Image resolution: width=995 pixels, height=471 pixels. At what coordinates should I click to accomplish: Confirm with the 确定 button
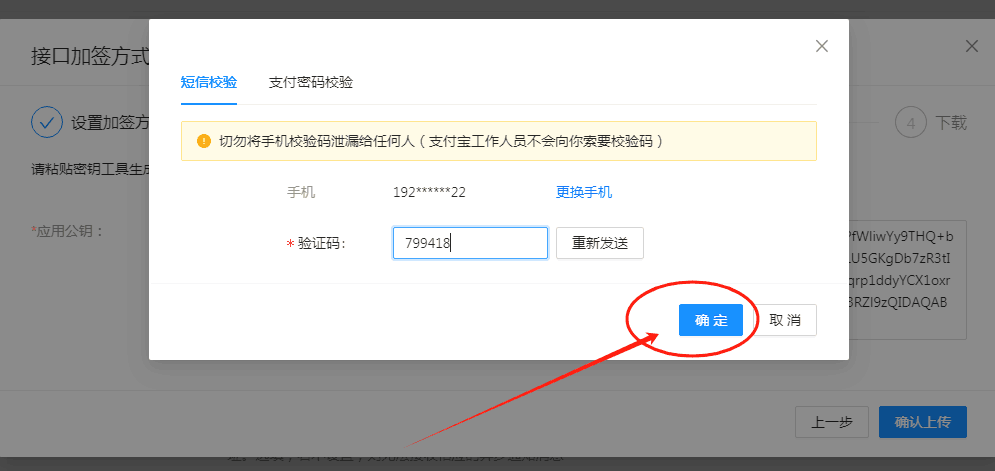[711, 320]
